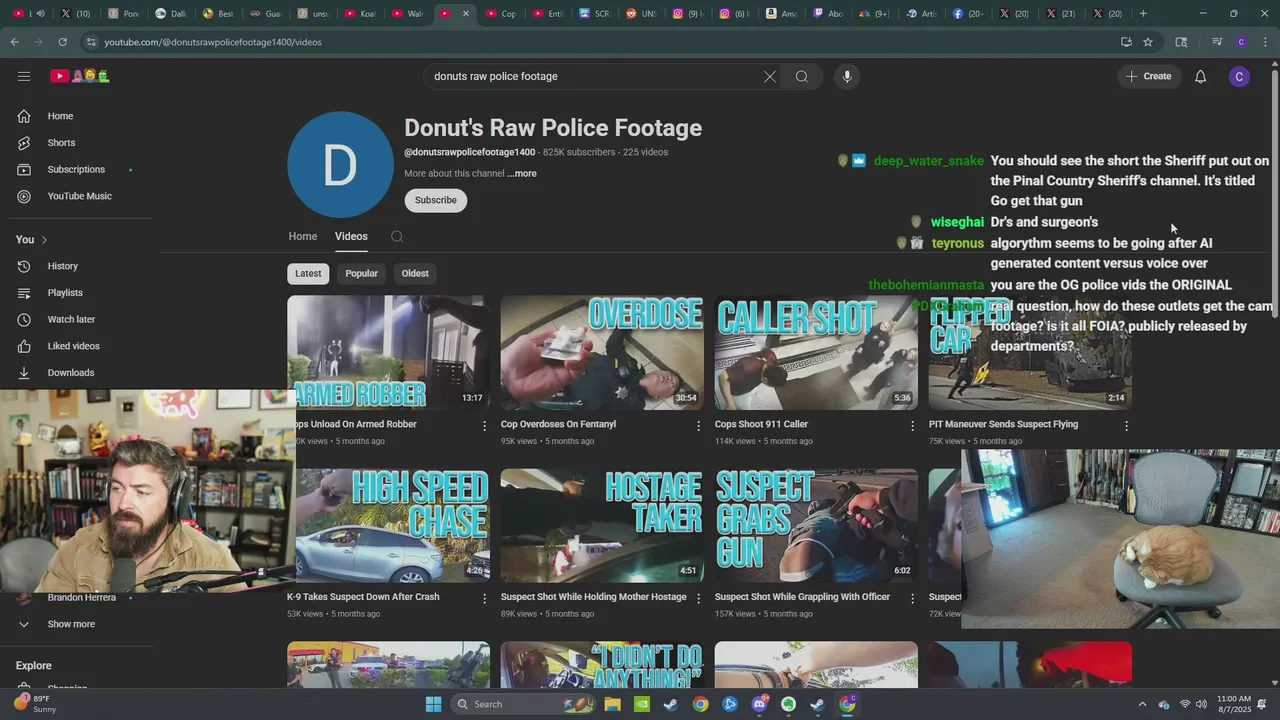Start voice search with the microphone

(847, 76)
